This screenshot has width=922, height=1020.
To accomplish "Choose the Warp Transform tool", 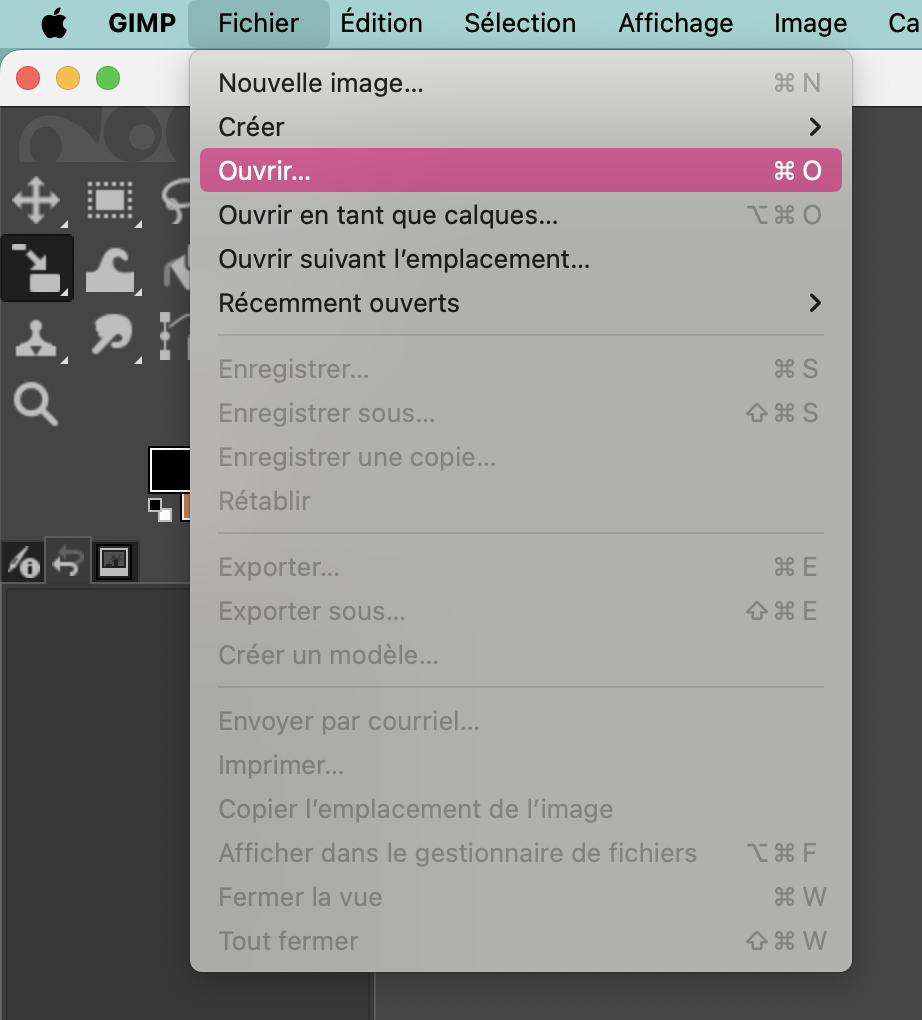I will coord(109,269).
